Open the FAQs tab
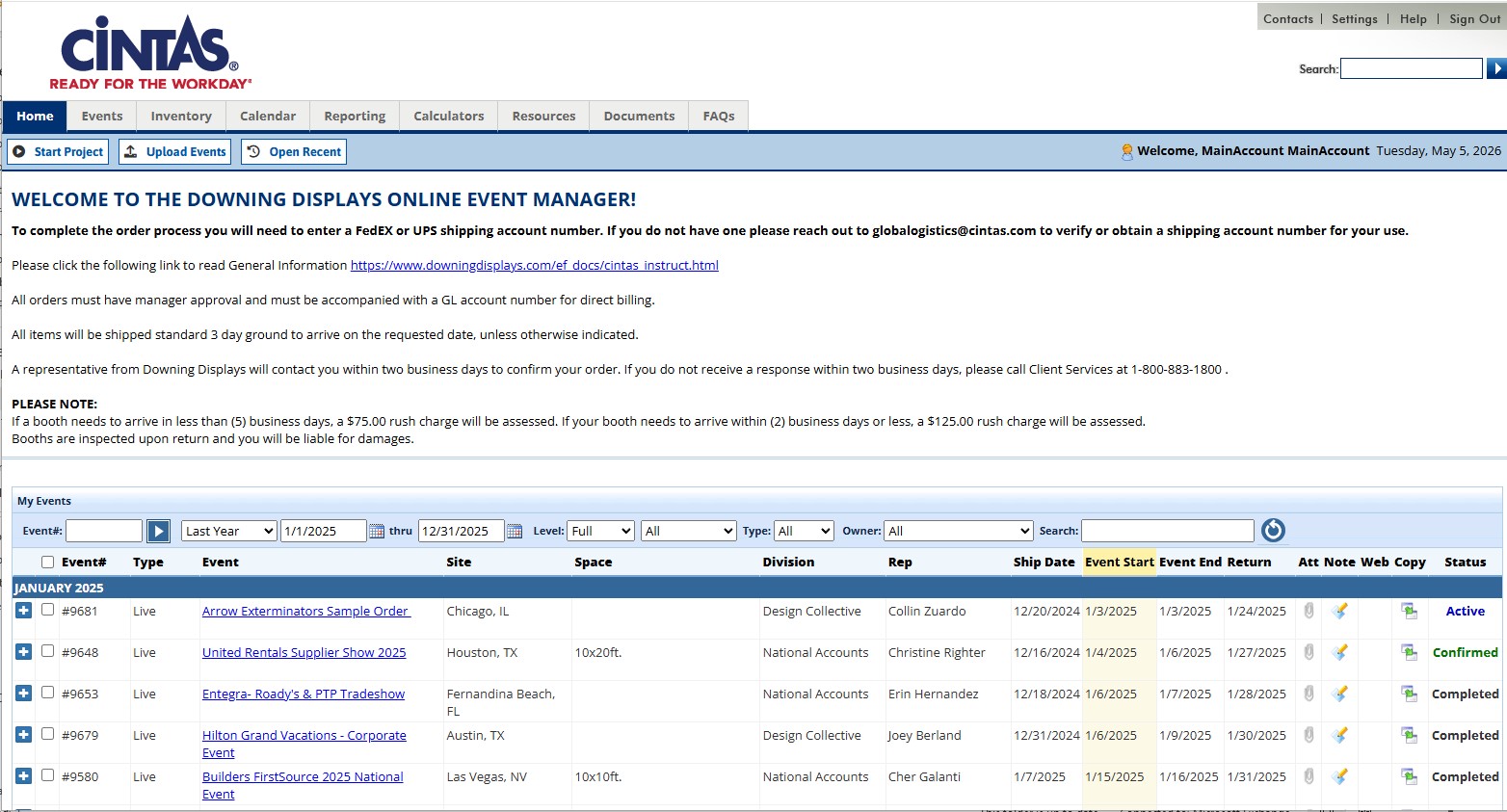The width and height of the screenshot is (1507, 812). coord(719,116)
